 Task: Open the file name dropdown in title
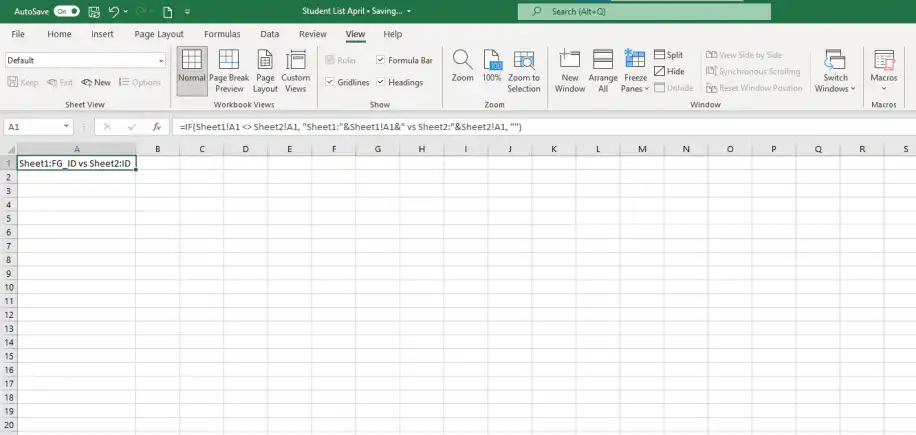click(408, 11)
